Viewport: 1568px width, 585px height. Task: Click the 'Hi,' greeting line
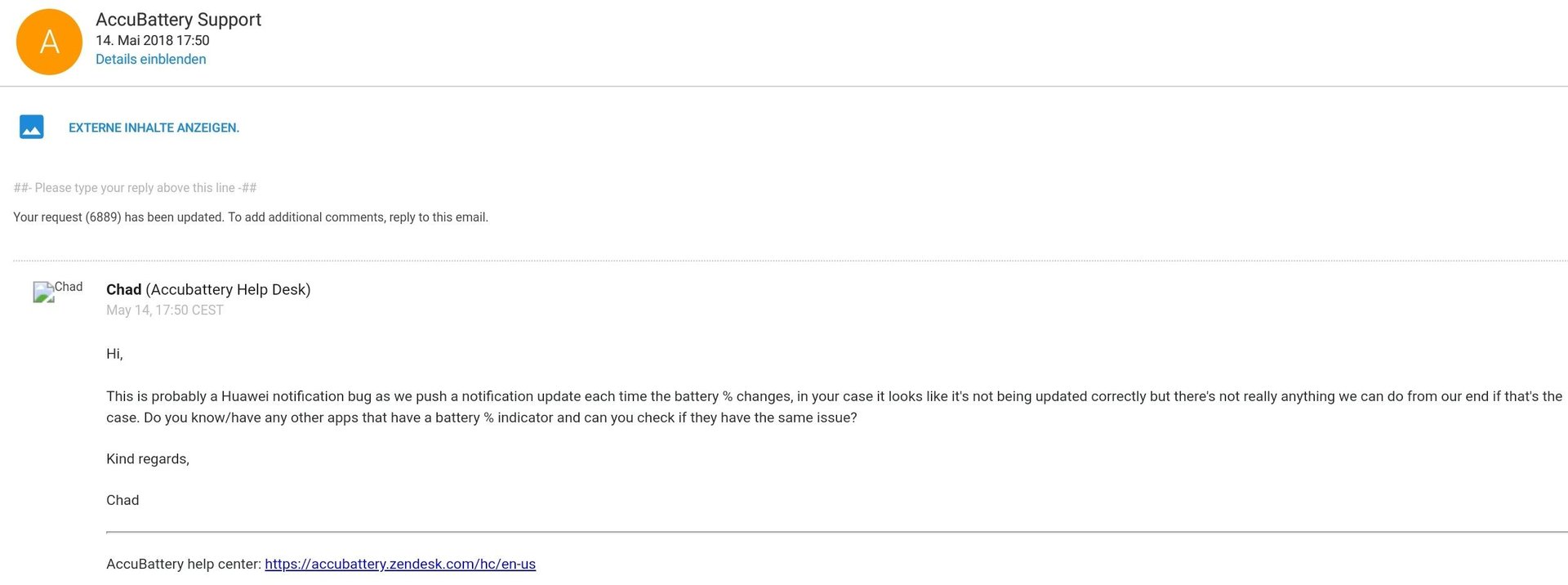coord(114,354)
